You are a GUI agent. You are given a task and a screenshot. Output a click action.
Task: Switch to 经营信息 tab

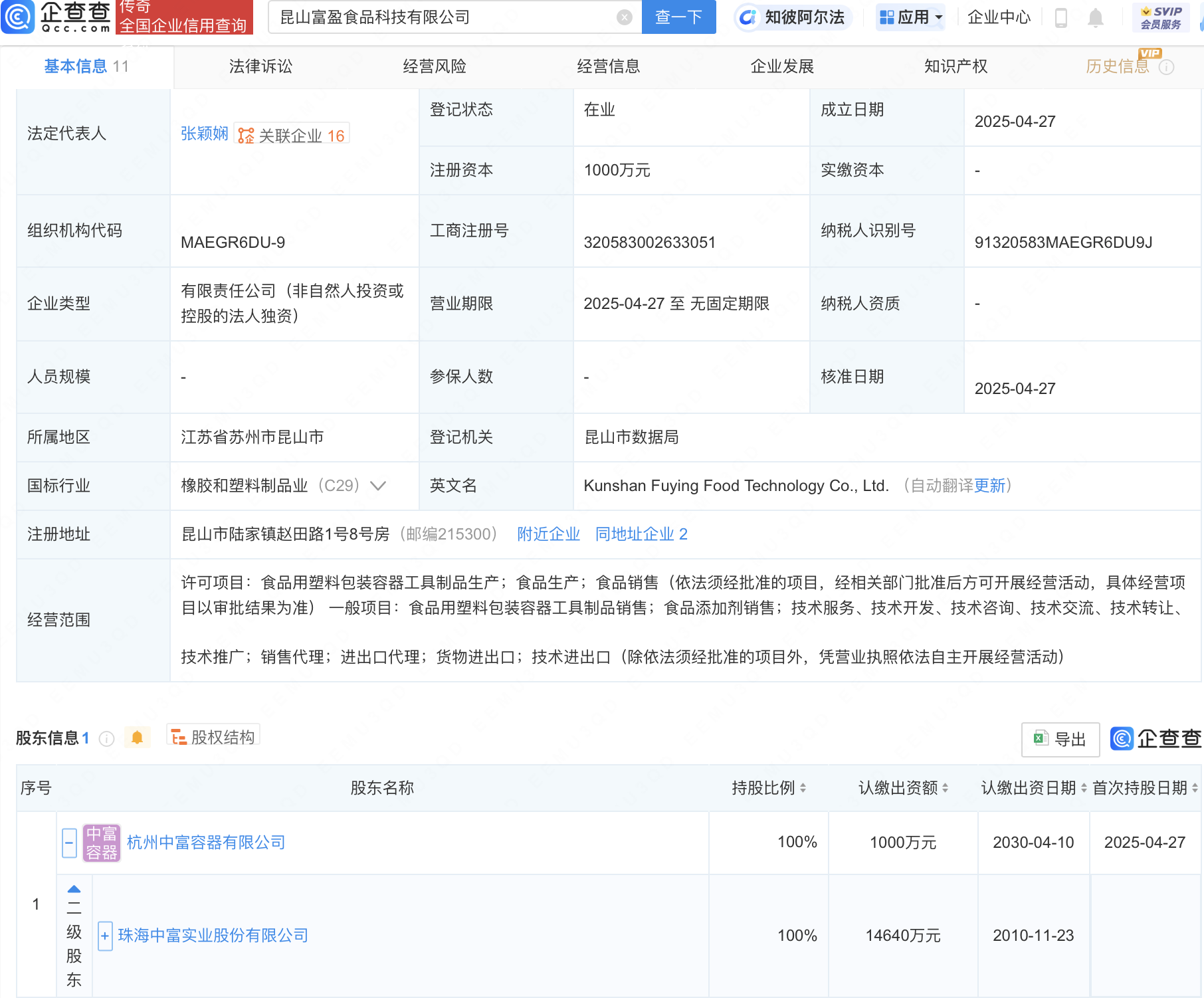(609, 66)
